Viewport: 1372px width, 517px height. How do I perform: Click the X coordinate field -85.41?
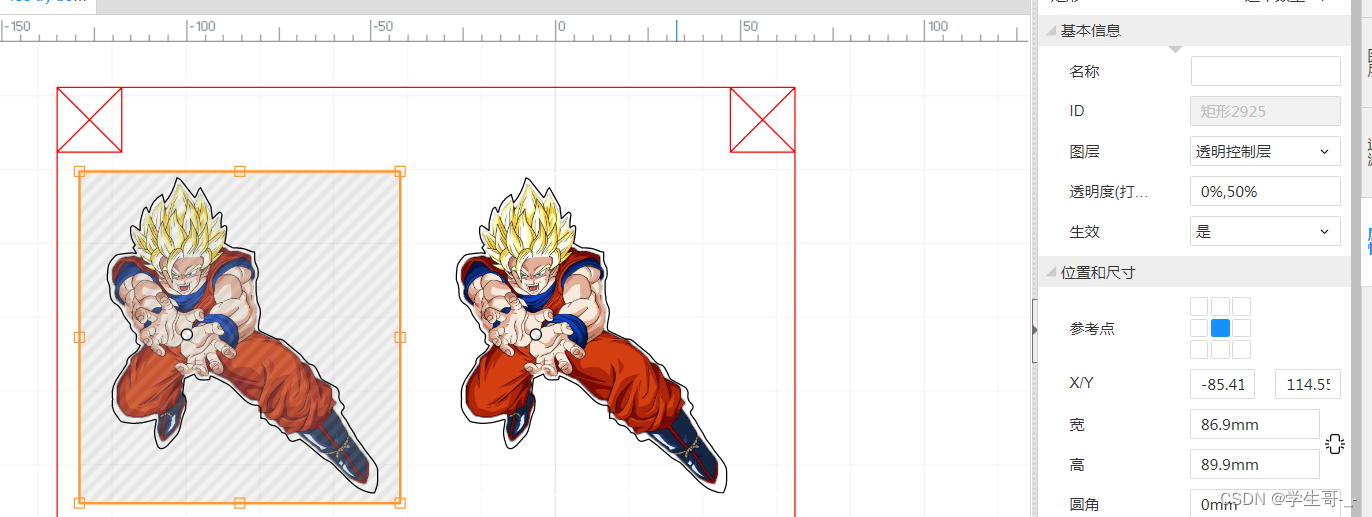pos(1223,384)
